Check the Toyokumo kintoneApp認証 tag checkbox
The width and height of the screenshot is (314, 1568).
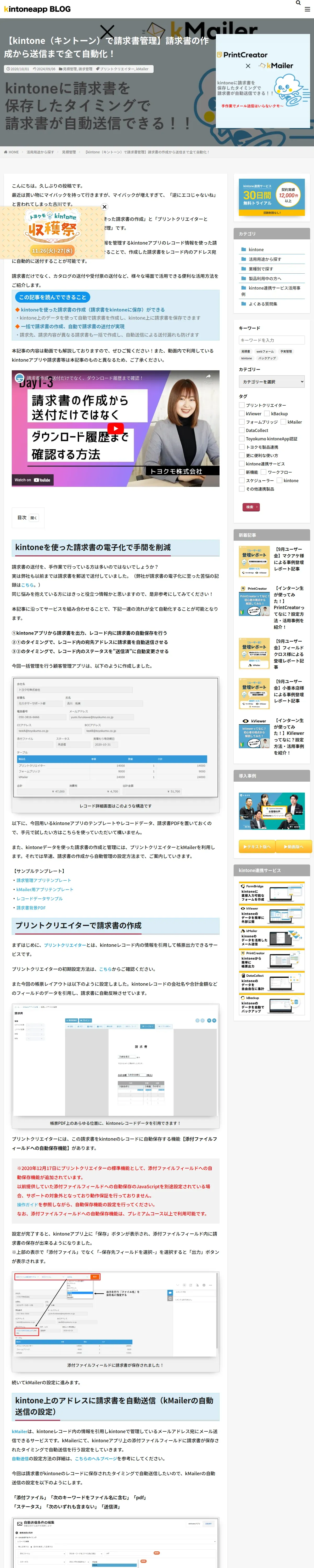pyautogui.click(x=242, y=439)
